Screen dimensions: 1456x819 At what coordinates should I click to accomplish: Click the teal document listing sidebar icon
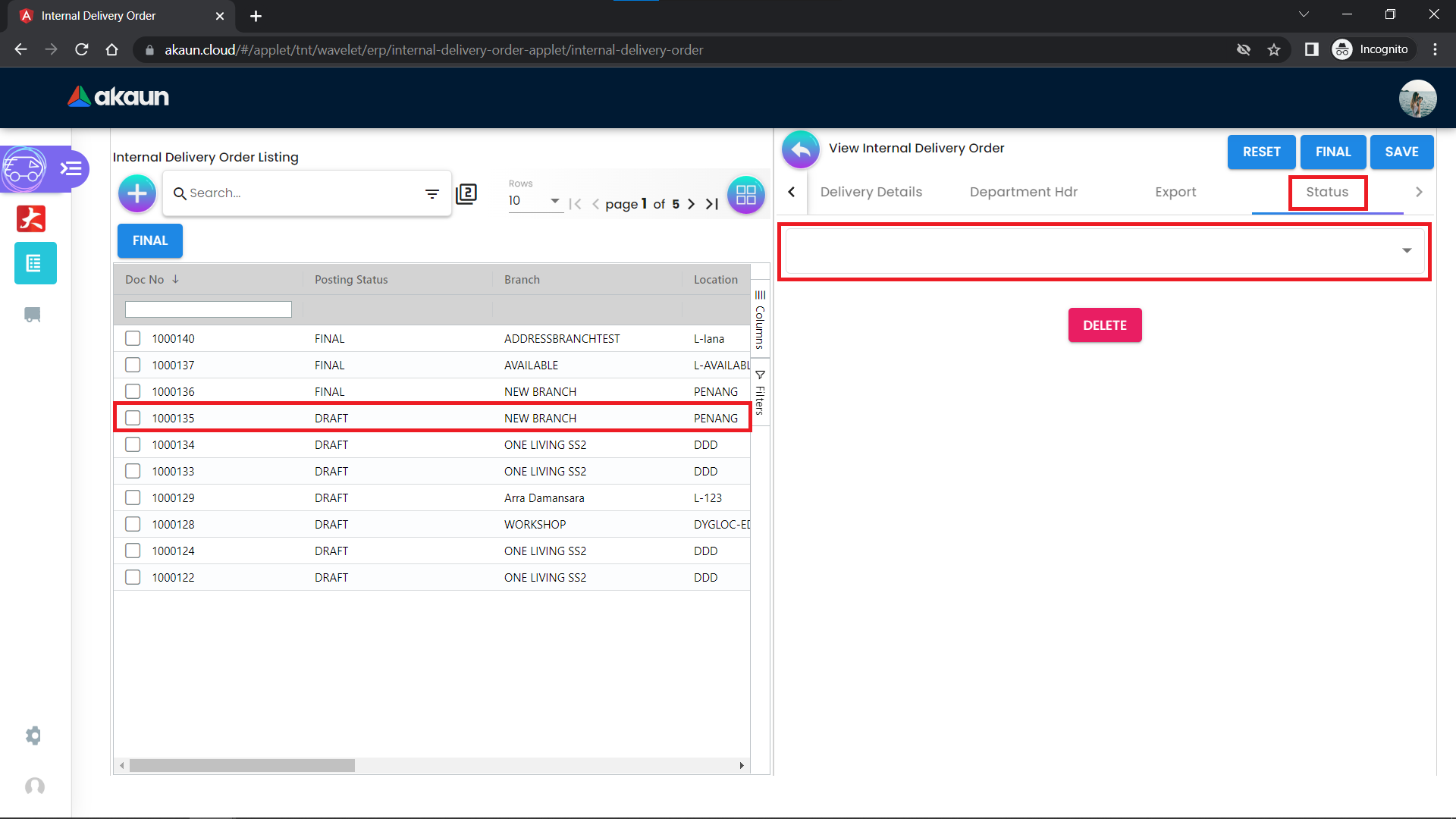35,263
